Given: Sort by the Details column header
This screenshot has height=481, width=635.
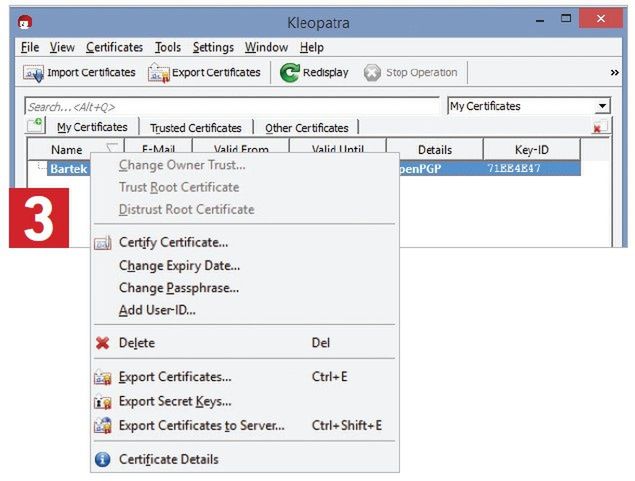Looking at the screenshot, I should [435, 150].
